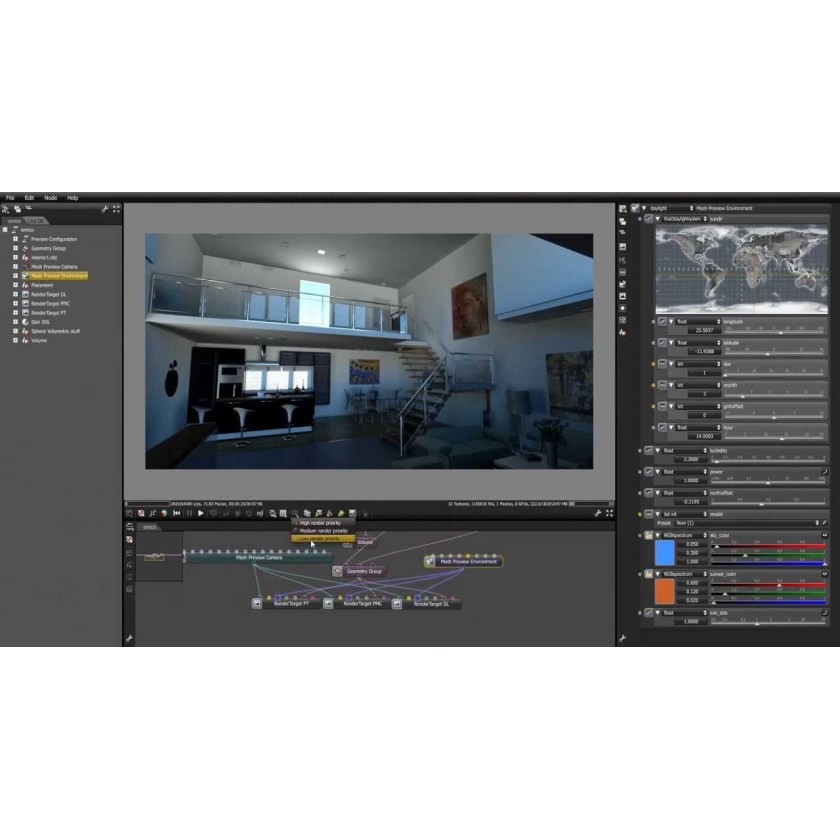Click the red cube icon in node graph sidebar

130,539
